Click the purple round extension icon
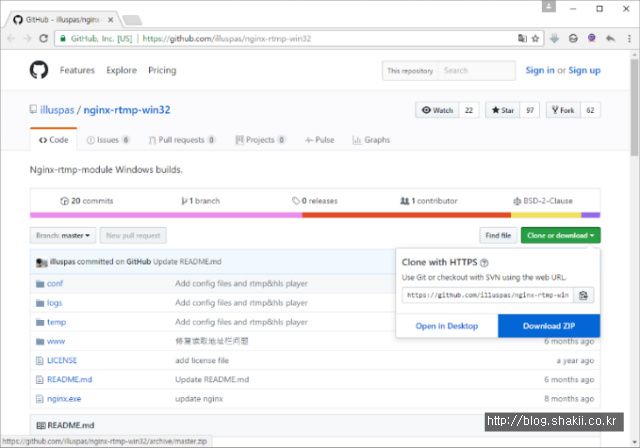640x448 pixels. click(x=591, y=38)
